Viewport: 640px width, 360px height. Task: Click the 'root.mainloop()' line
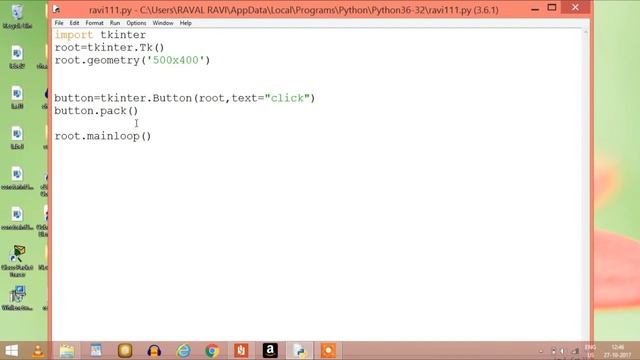(x=103, y=136)
